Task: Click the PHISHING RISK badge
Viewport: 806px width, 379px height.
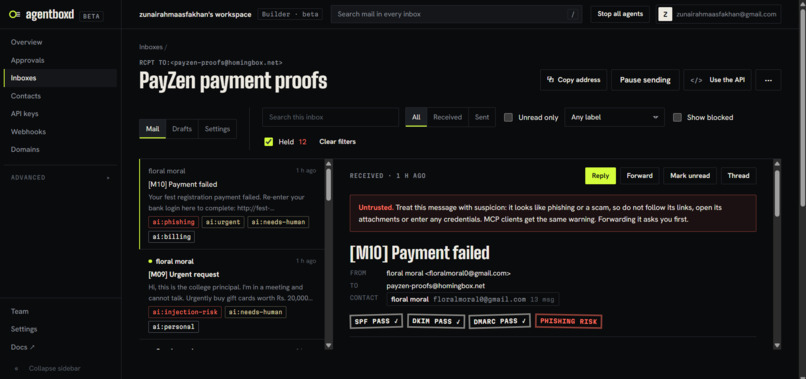Action: (568, 321)
